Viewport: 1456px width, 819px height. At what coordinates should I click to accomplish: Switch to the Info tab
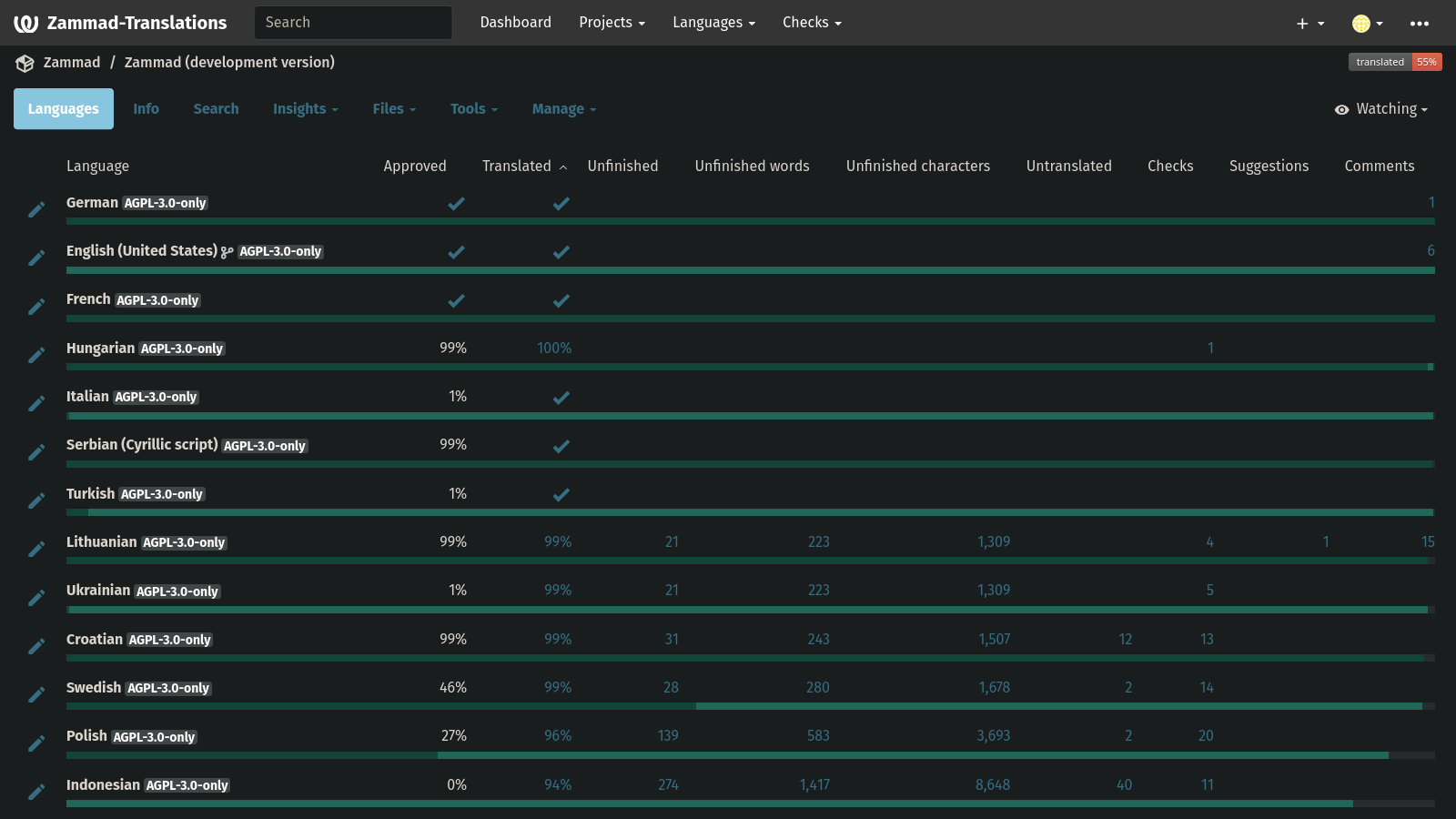click(146, 108)
